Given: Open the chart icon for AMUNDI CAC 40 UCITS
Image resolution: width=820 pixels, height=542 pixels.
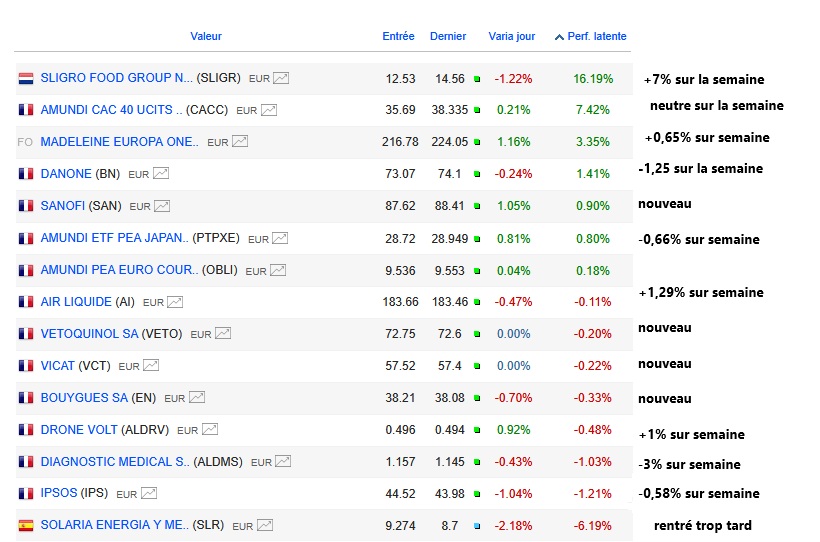Looking at the screenshot, I should click(x=269, y=110).
